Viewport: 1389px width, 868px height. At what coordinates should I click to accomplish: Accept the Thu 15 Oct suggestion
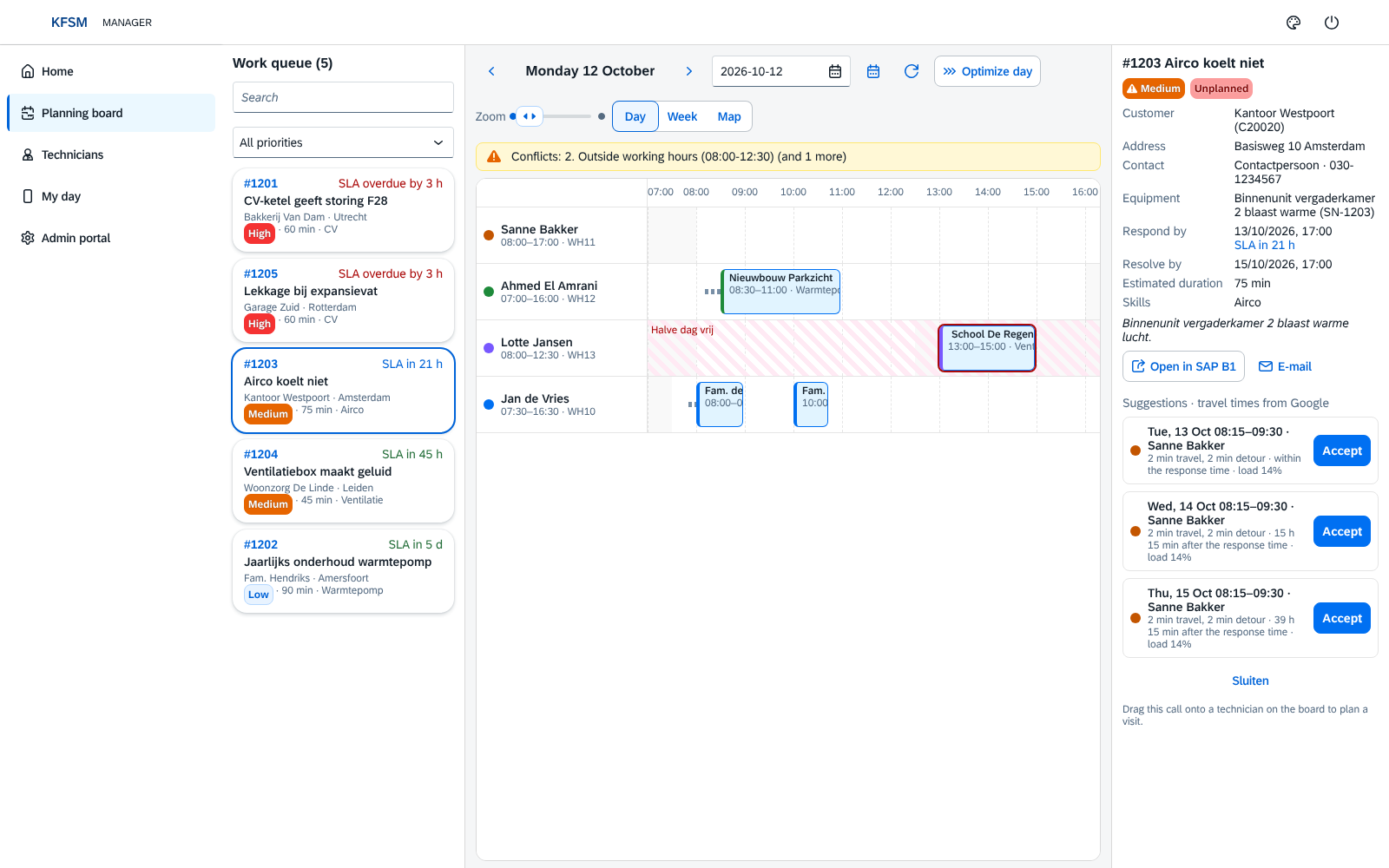[1342, 618]
